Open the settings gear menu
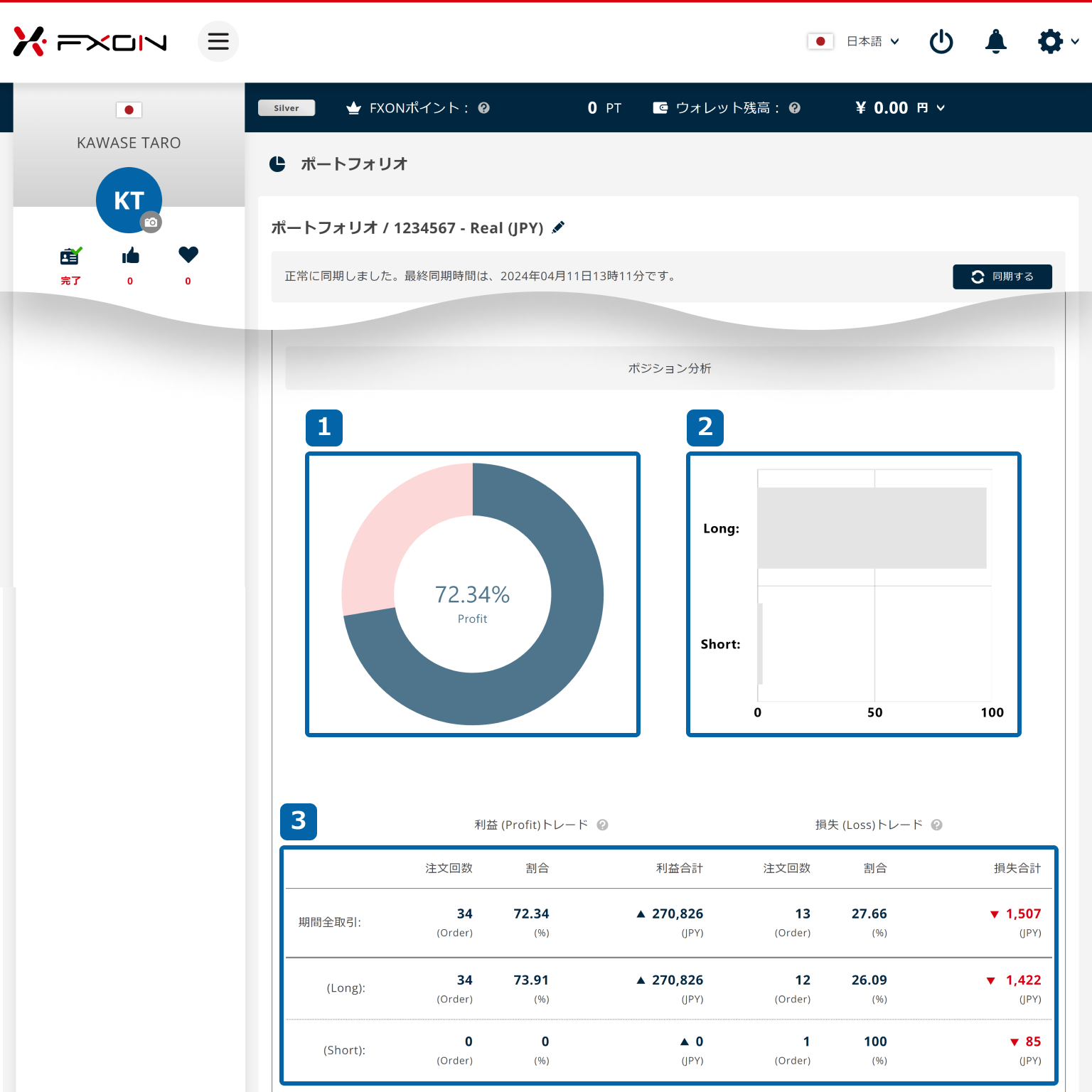 1050,41
